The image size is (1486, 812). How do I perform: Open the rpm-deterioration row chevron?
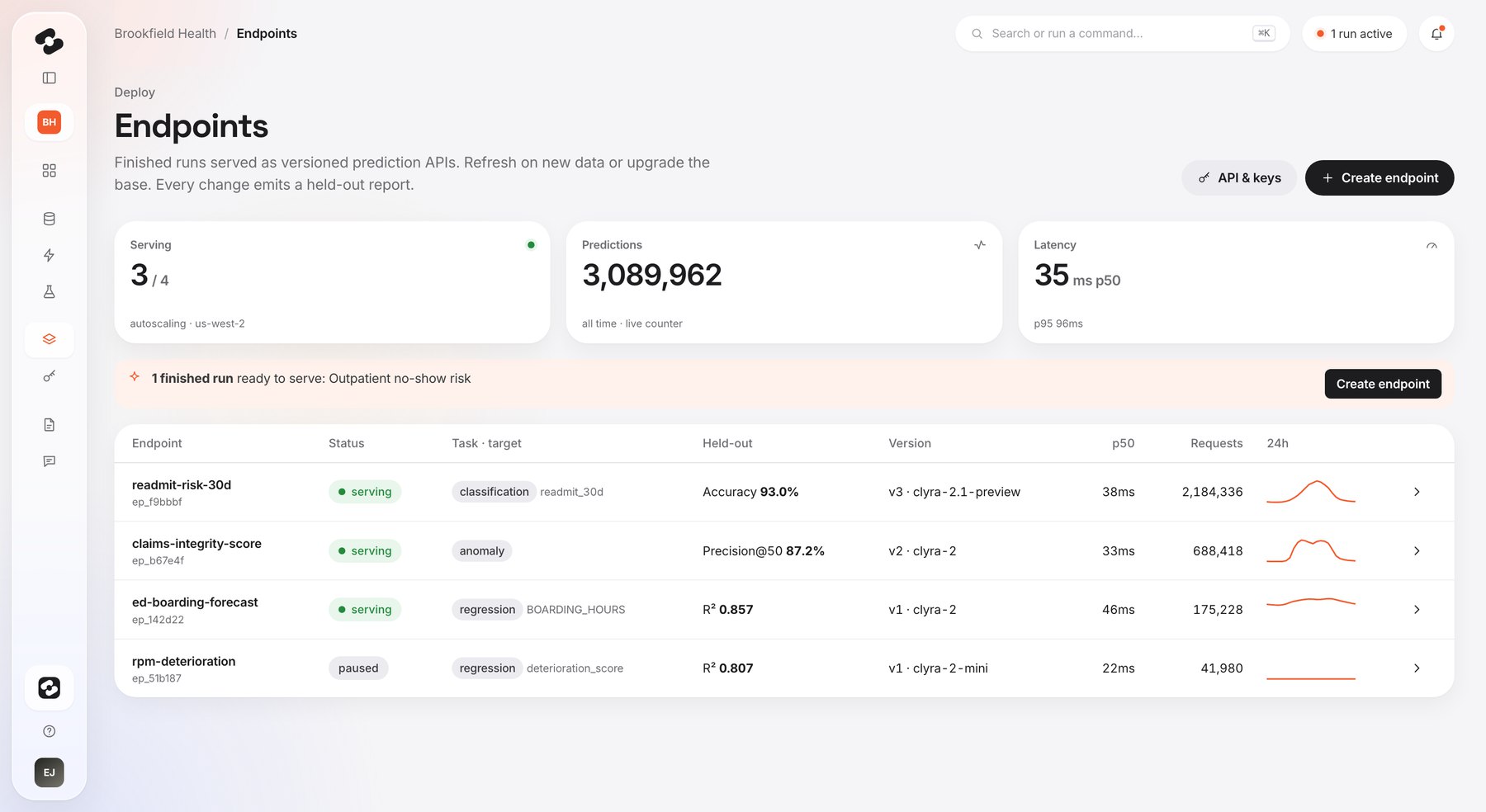point(1417,668)
